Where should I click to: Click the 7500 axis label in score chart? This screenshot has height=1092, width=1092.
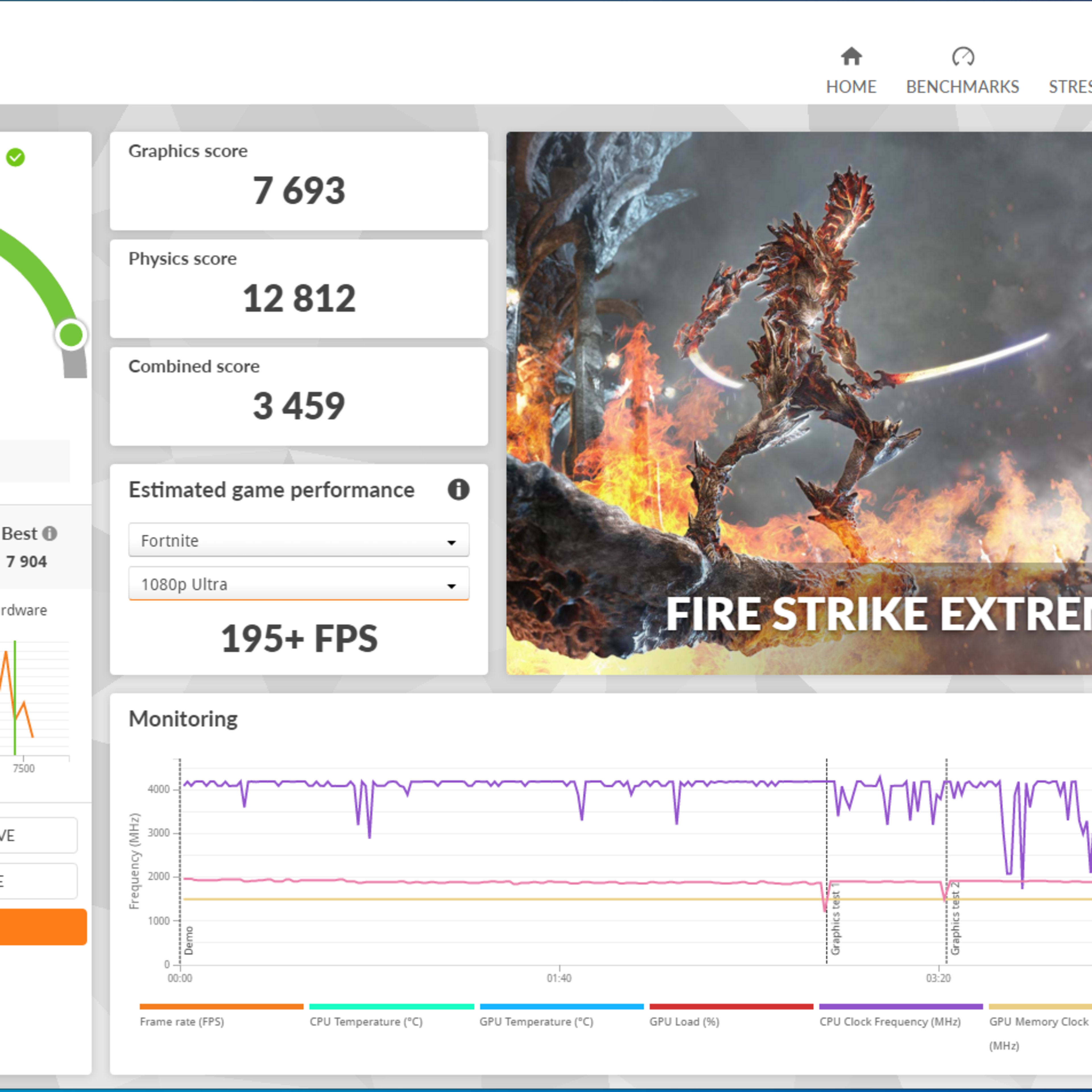[24, 768]
